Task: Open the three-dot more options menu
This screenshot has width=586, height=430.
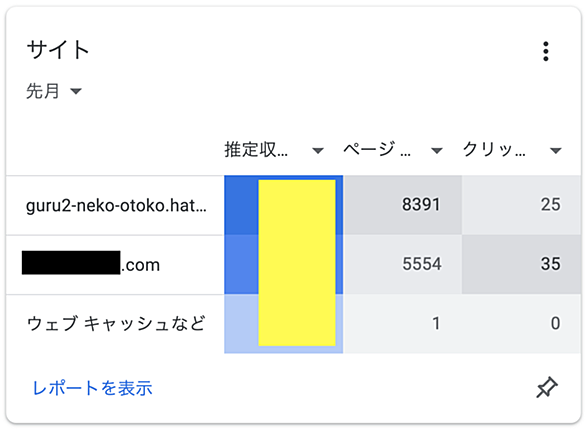Action: (546, 51)
